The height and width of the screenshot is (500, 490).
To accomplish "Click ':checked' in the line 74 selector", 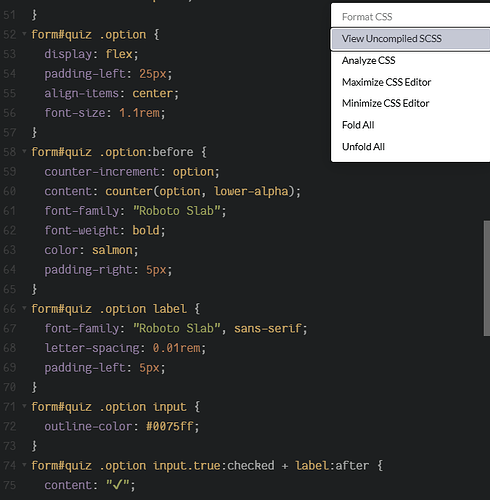I will pos(248,465).
